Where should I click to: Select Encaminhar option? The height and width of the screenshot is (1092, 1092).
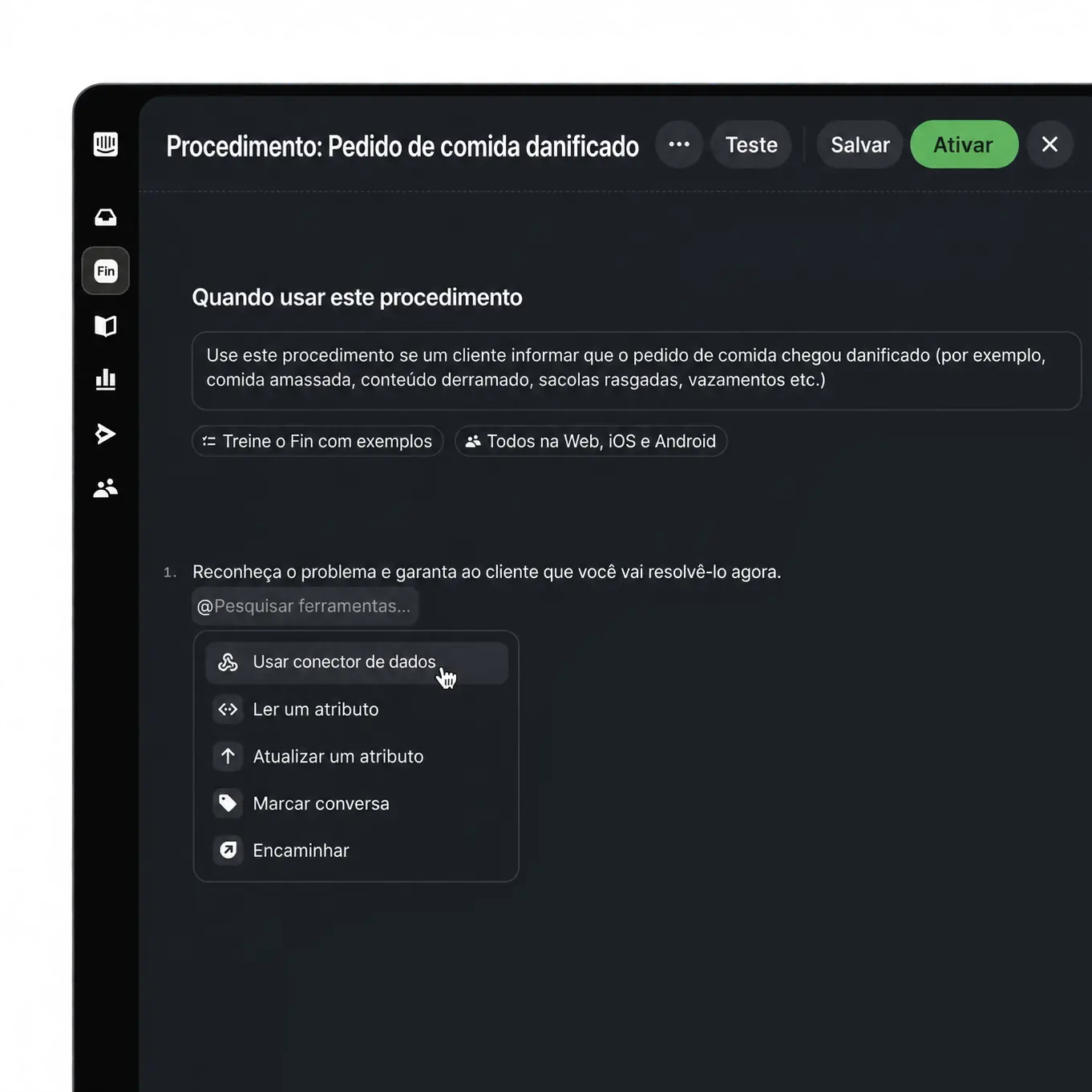[357, 851]
